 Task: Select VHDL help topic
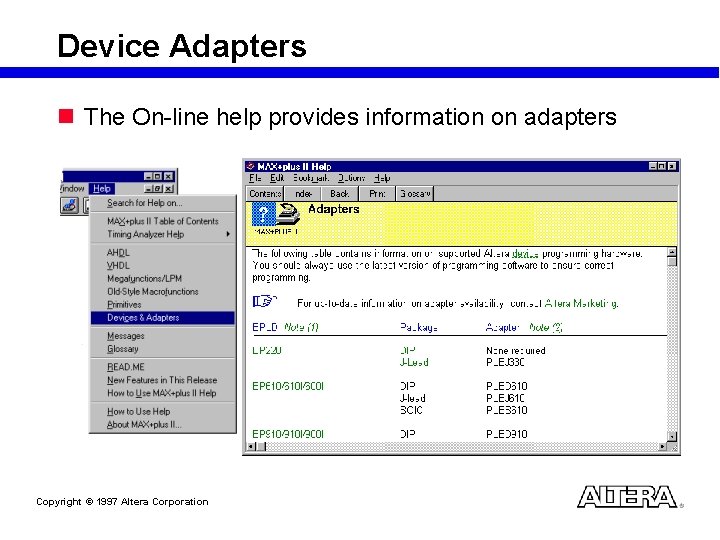[x=118, y=265]
